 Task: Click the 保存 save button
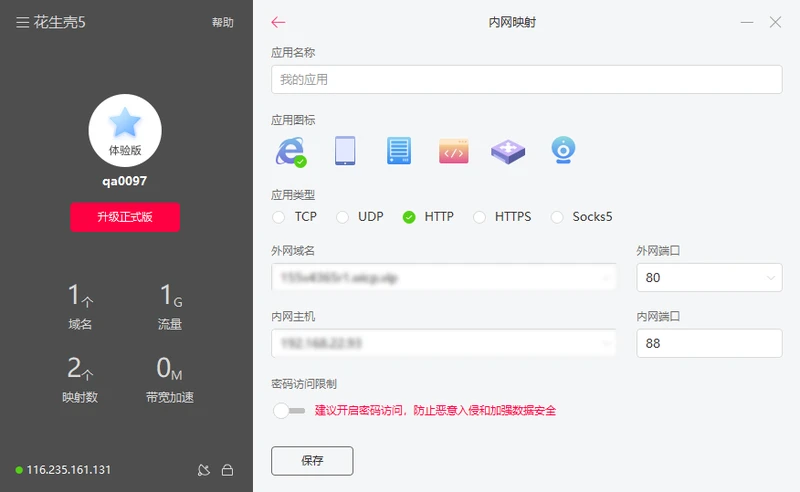[312, 461]
